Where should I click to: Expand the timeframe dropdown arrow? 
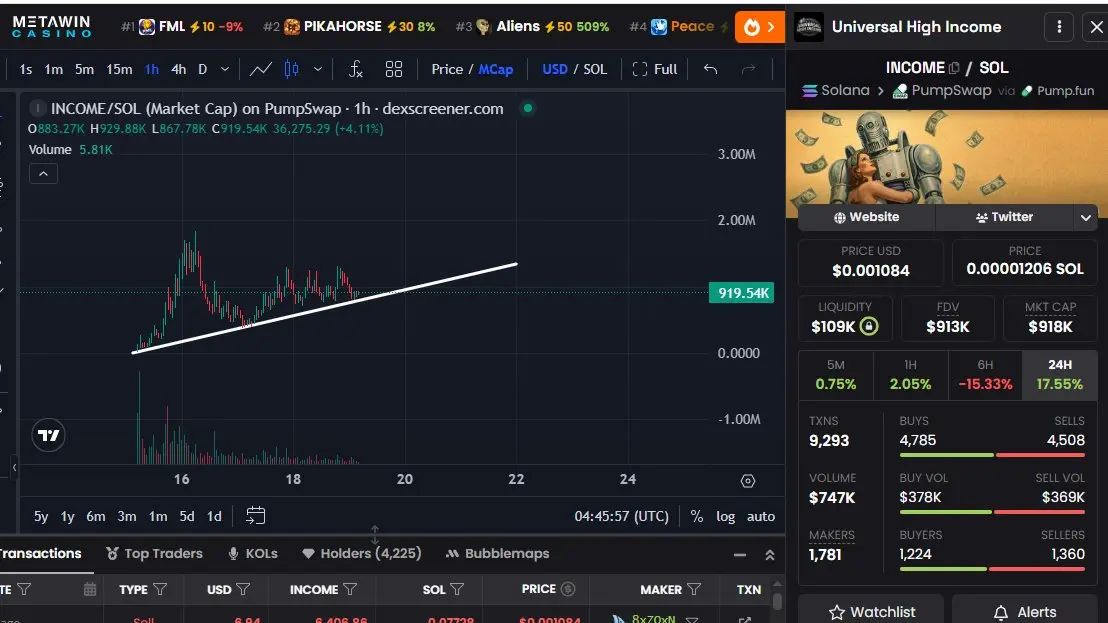coord(225,69)
